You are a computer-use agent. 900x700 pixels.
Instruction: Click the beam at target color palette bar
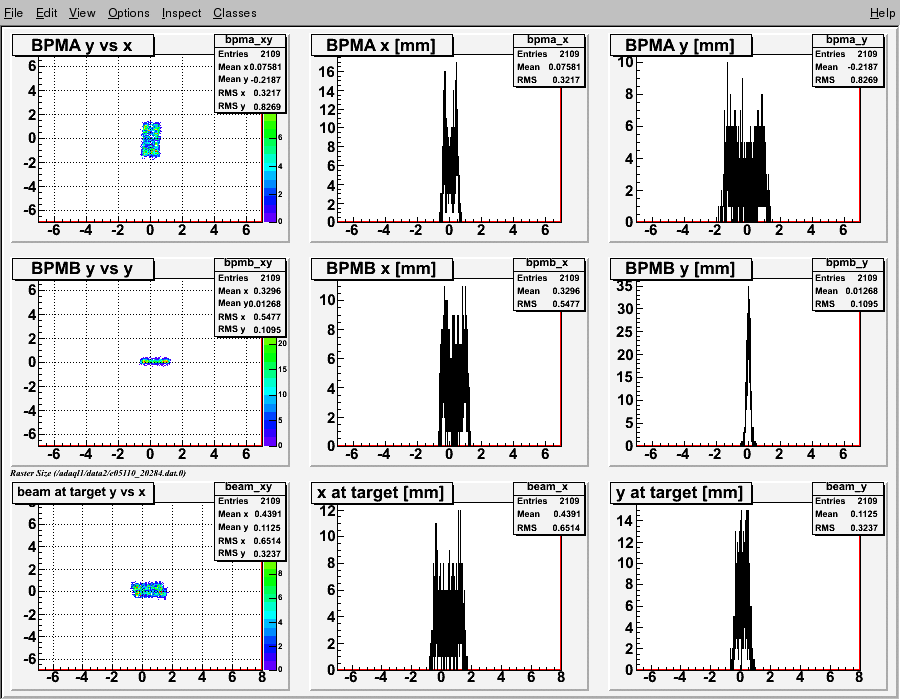click(x=270, y=615)
